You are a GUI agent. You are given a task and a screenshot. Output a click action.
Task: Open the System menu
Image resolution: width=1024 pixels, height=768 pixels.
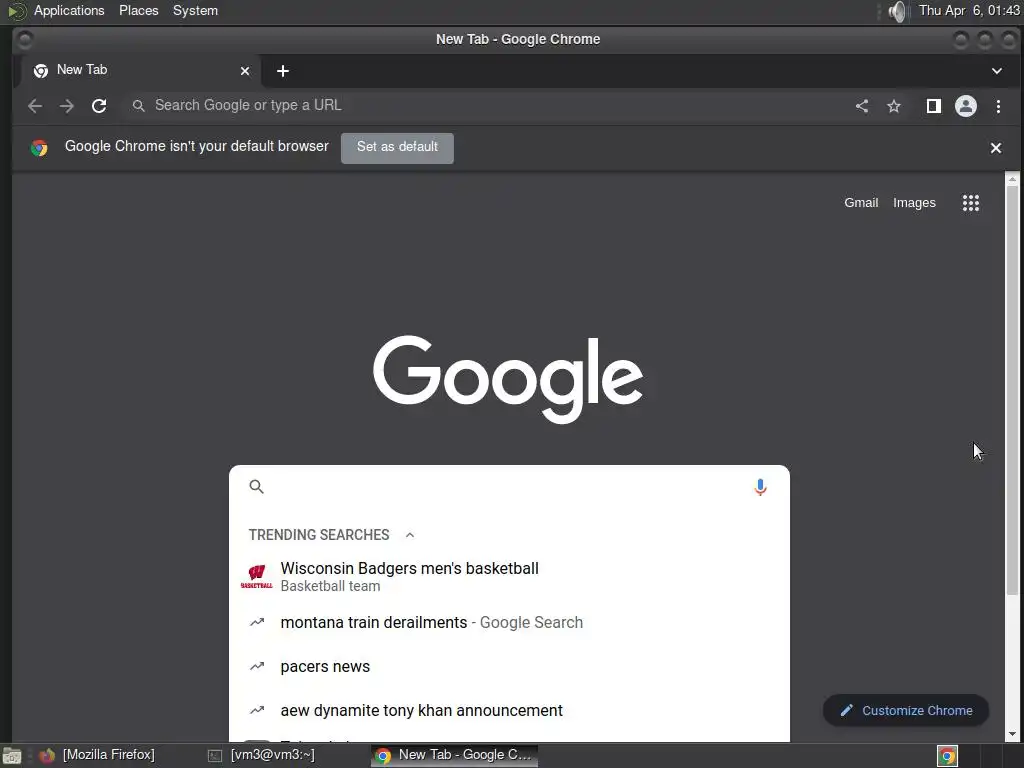click(195, 11)
